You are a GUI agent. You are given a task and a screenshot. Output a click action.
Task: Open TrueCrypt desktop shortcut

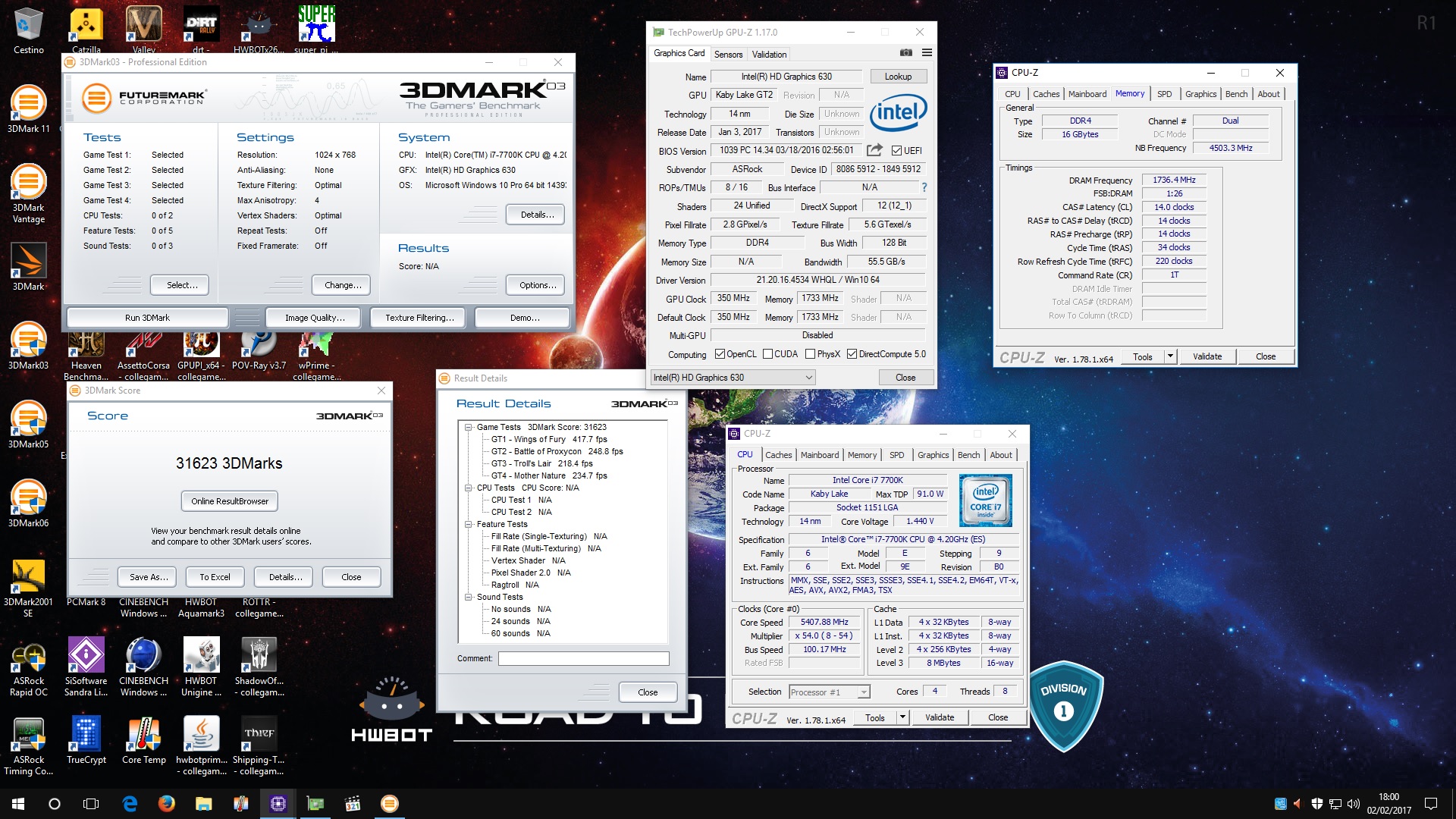tap(86, 739)
